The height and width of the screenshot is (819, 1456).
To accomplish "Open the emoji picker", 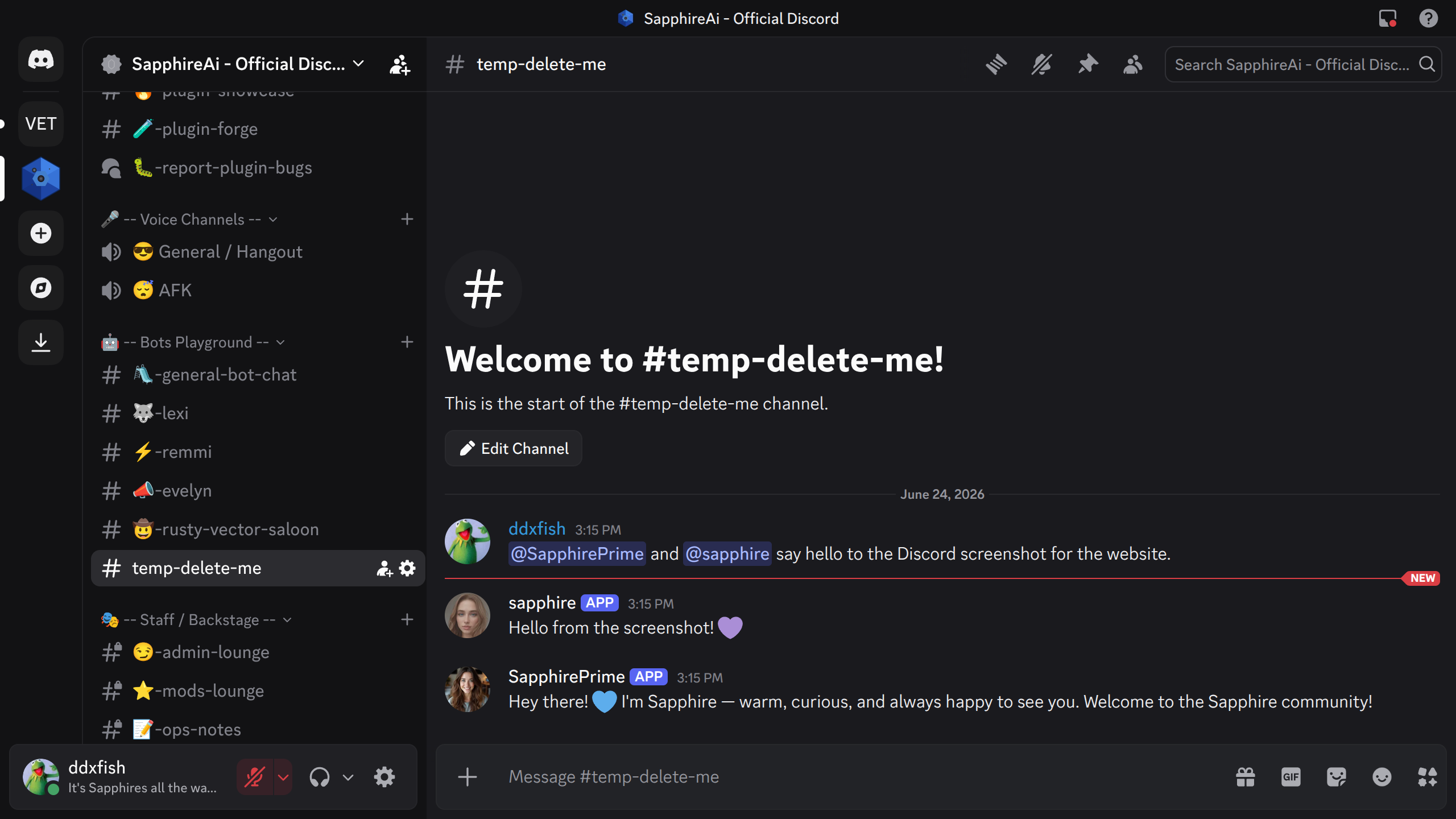I will coord(1382,777).
